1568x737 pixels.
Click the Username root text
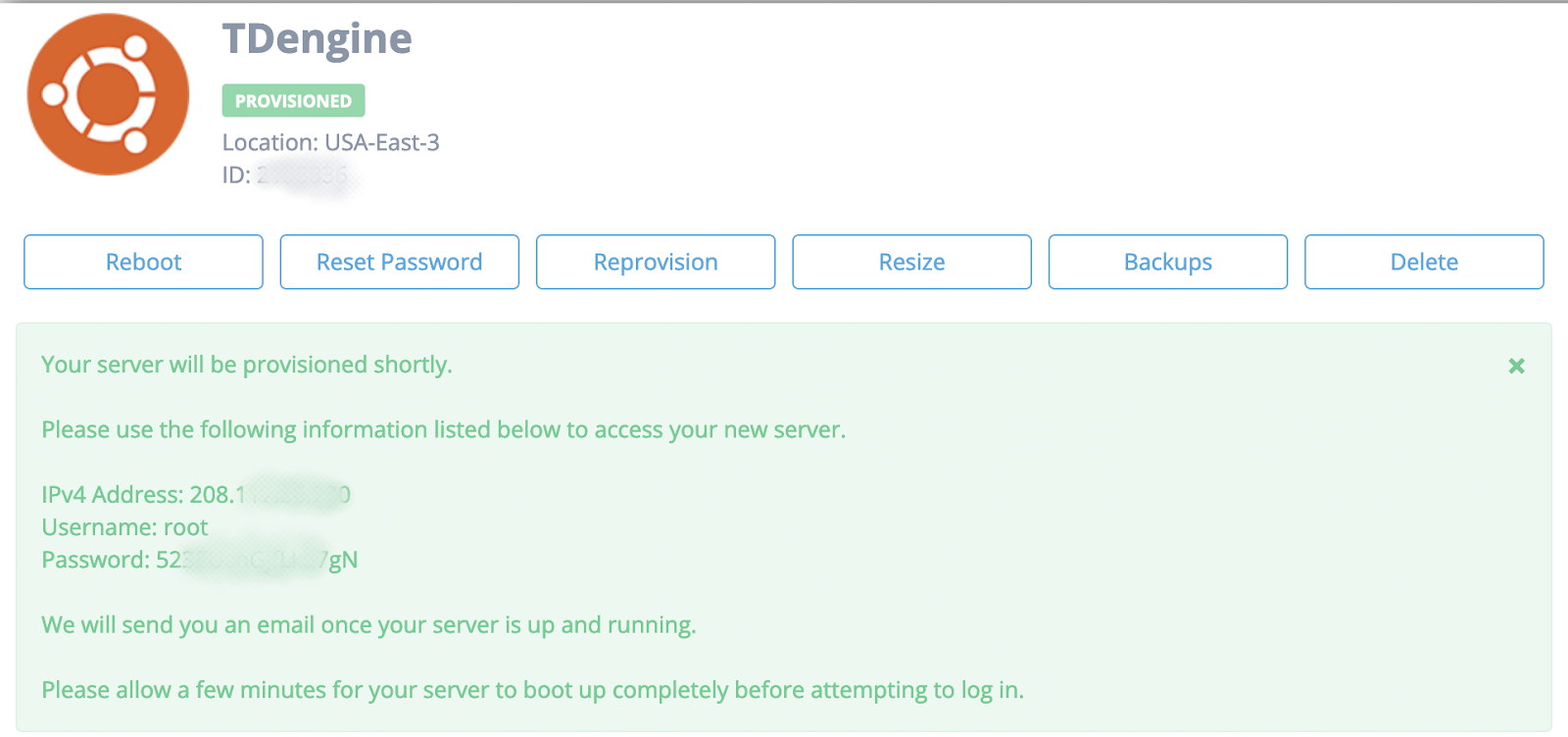pos(124,527)
